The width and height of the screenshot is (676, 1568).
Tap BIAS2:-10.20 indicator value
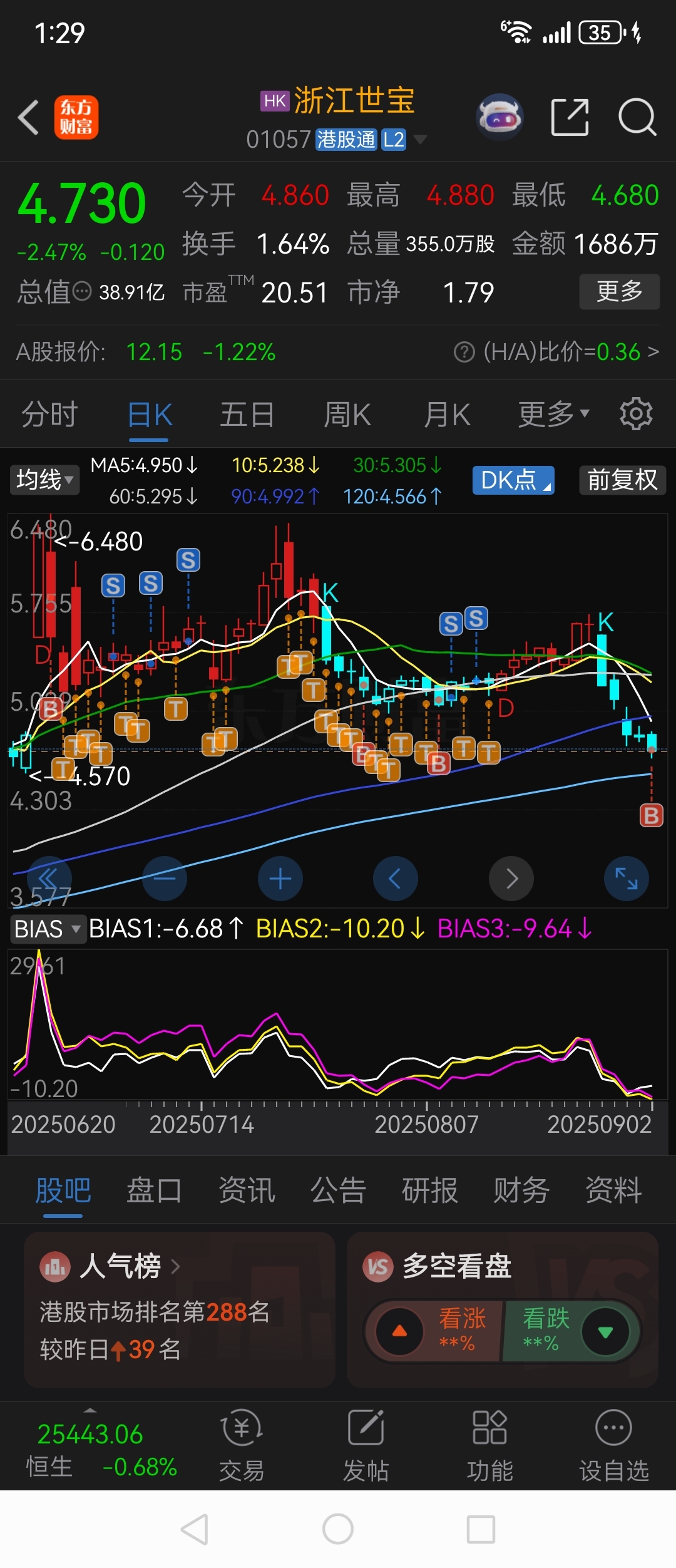coord(341,929)
